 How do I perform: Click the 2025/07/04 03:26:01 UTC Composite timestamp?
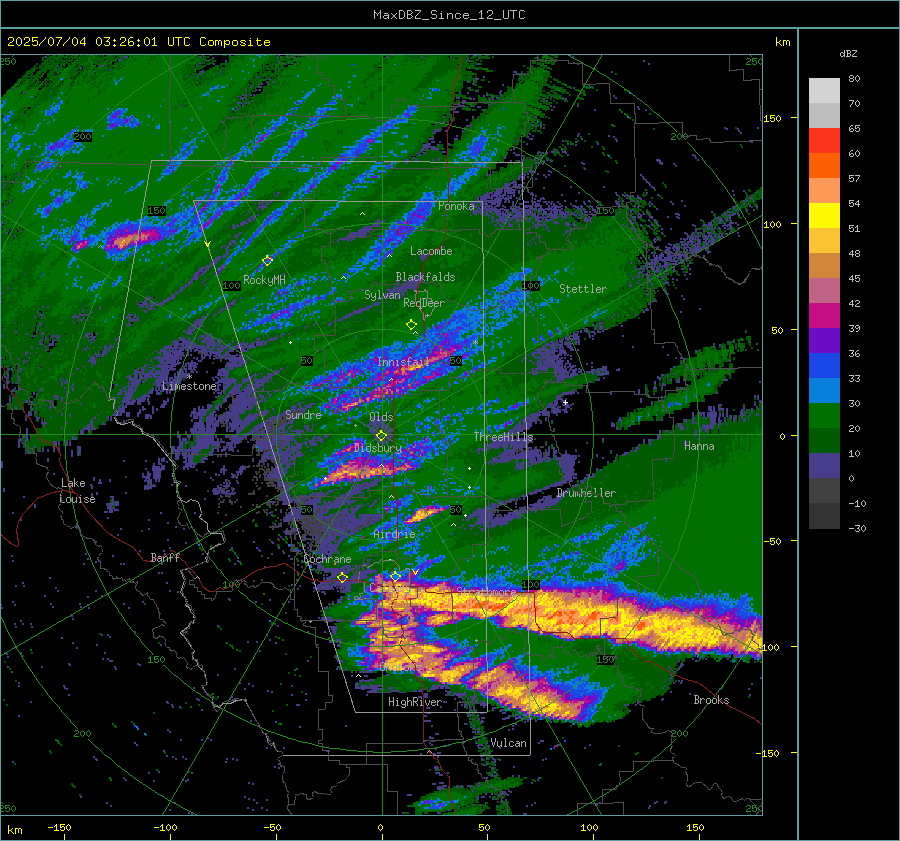coord(138,42)
